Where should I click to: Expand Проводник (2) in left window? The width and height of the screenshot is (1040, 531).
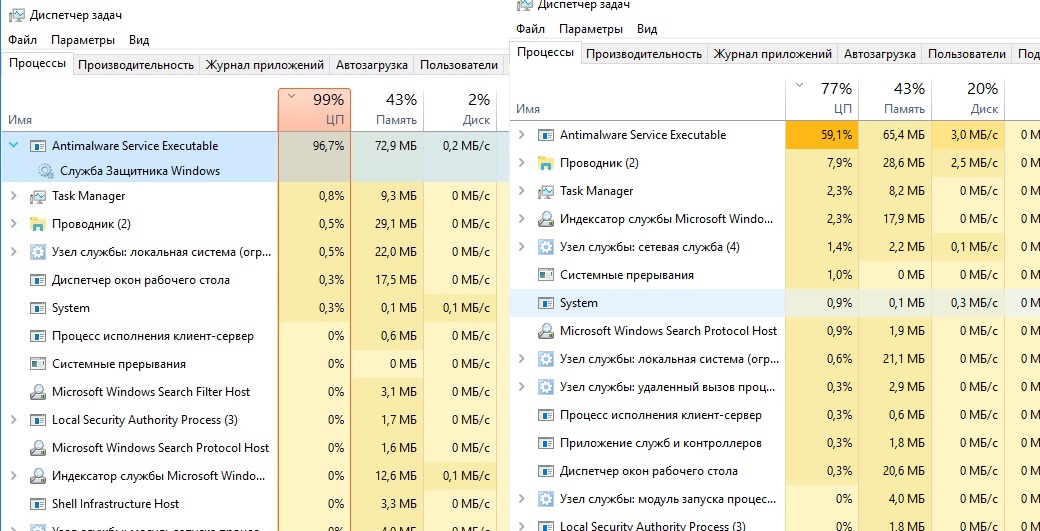(14, 224)
